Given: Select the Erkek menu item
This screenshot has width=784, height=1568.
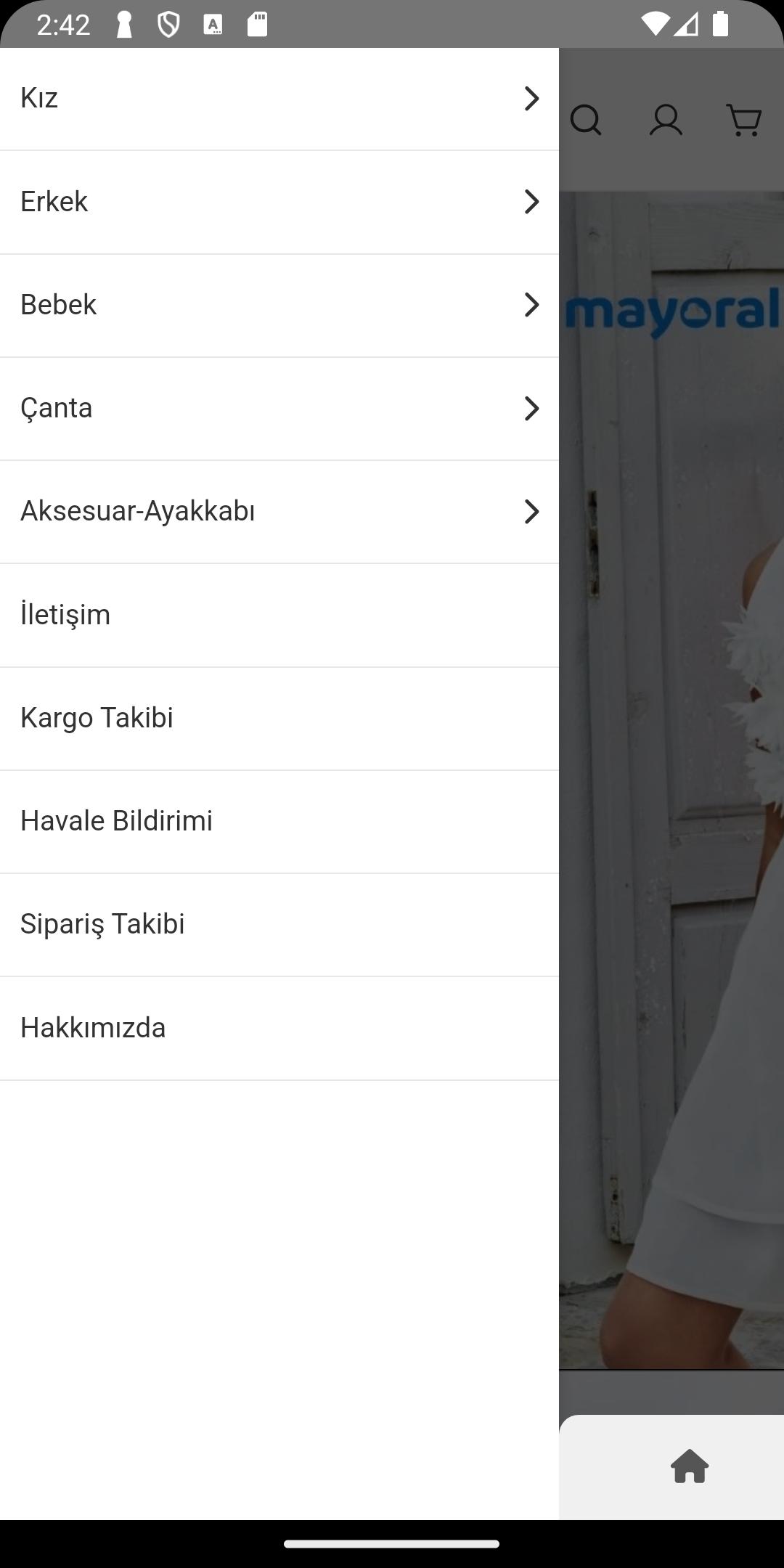Looking at the screenshot, I should click(x=279, y=202).
